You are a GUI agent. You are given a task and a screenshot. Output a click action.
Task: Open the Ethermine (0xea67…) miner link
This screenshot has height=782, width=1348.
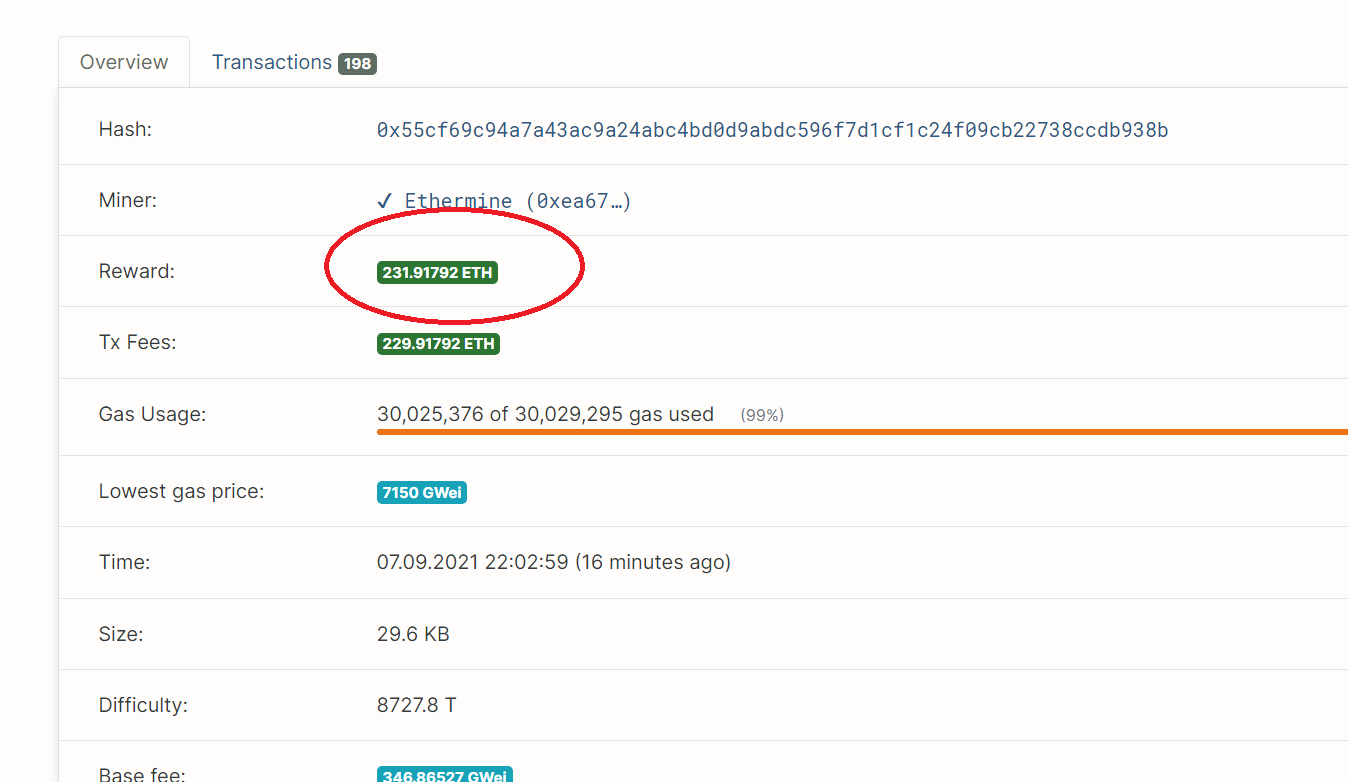pyautogui.click(x=517, y=201)
